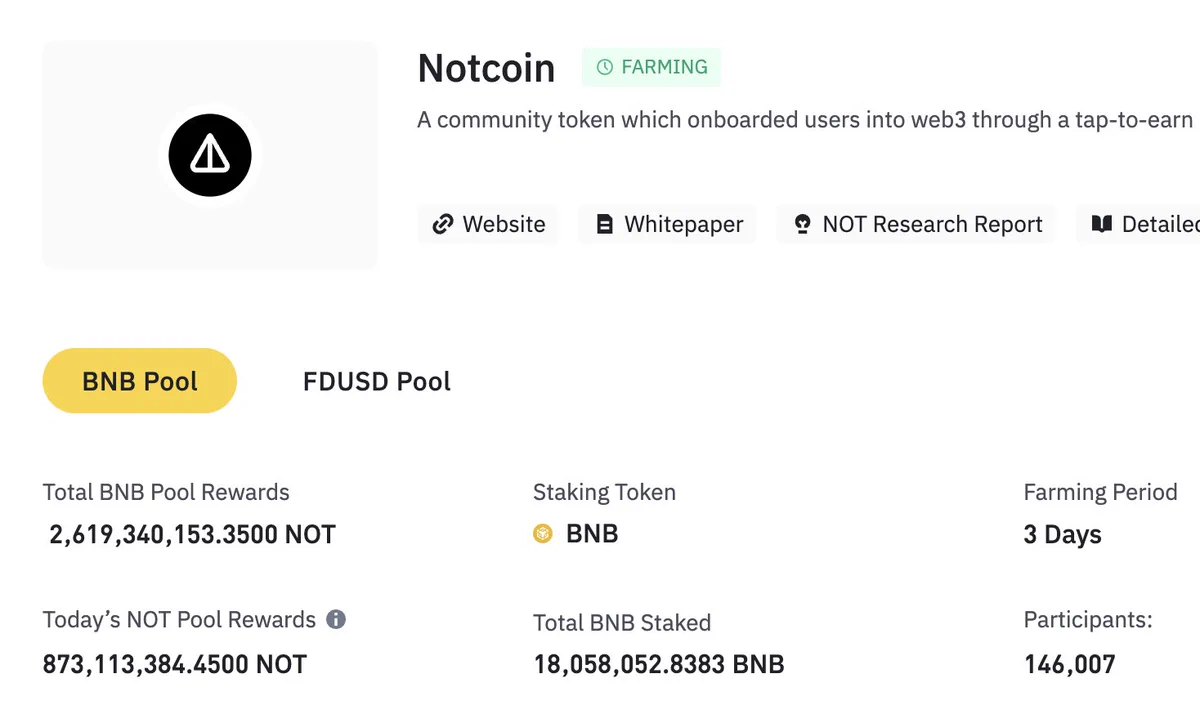The width and height of the screenshot is (1200, 714).
Task: Click the lightbulb icon beside NOT Research Report
Action: [802, 224]
